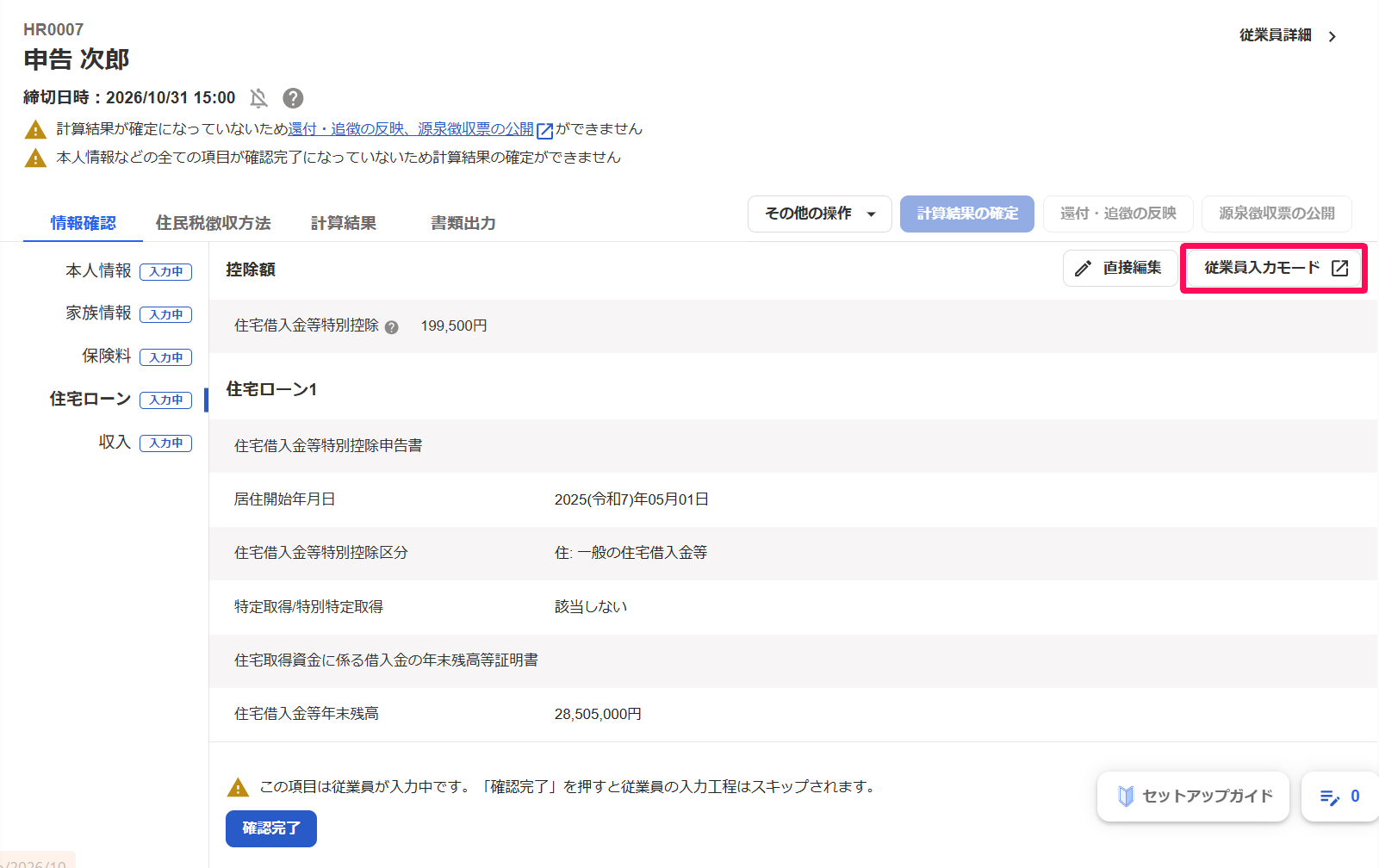Viewport: 1379px width, 868px height.
Task: Click the help icon next to 住宅借入金等特別控除
Action: point(392,327)
